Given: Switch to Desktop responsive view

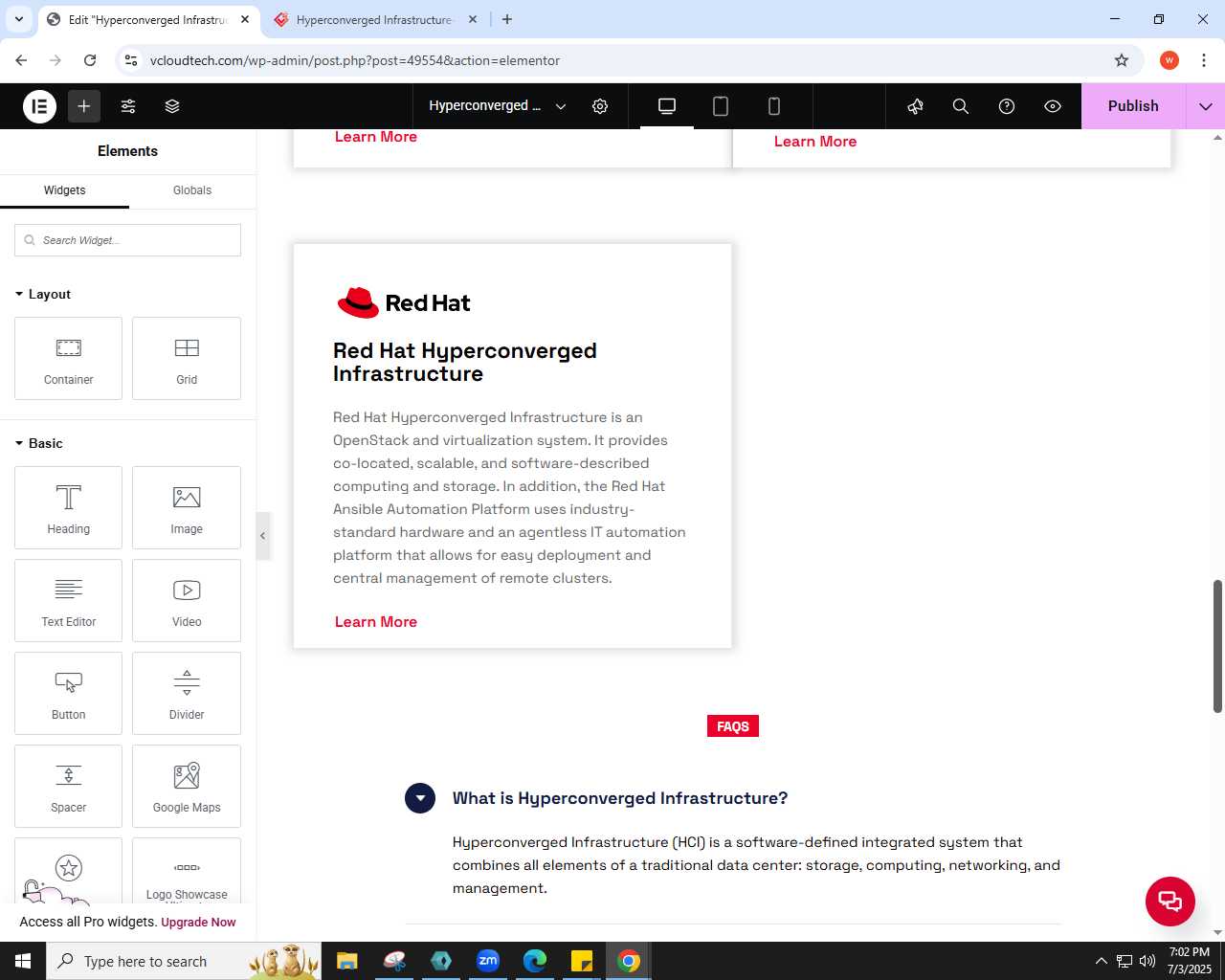Looking at the screenshot, I should 667,106.
